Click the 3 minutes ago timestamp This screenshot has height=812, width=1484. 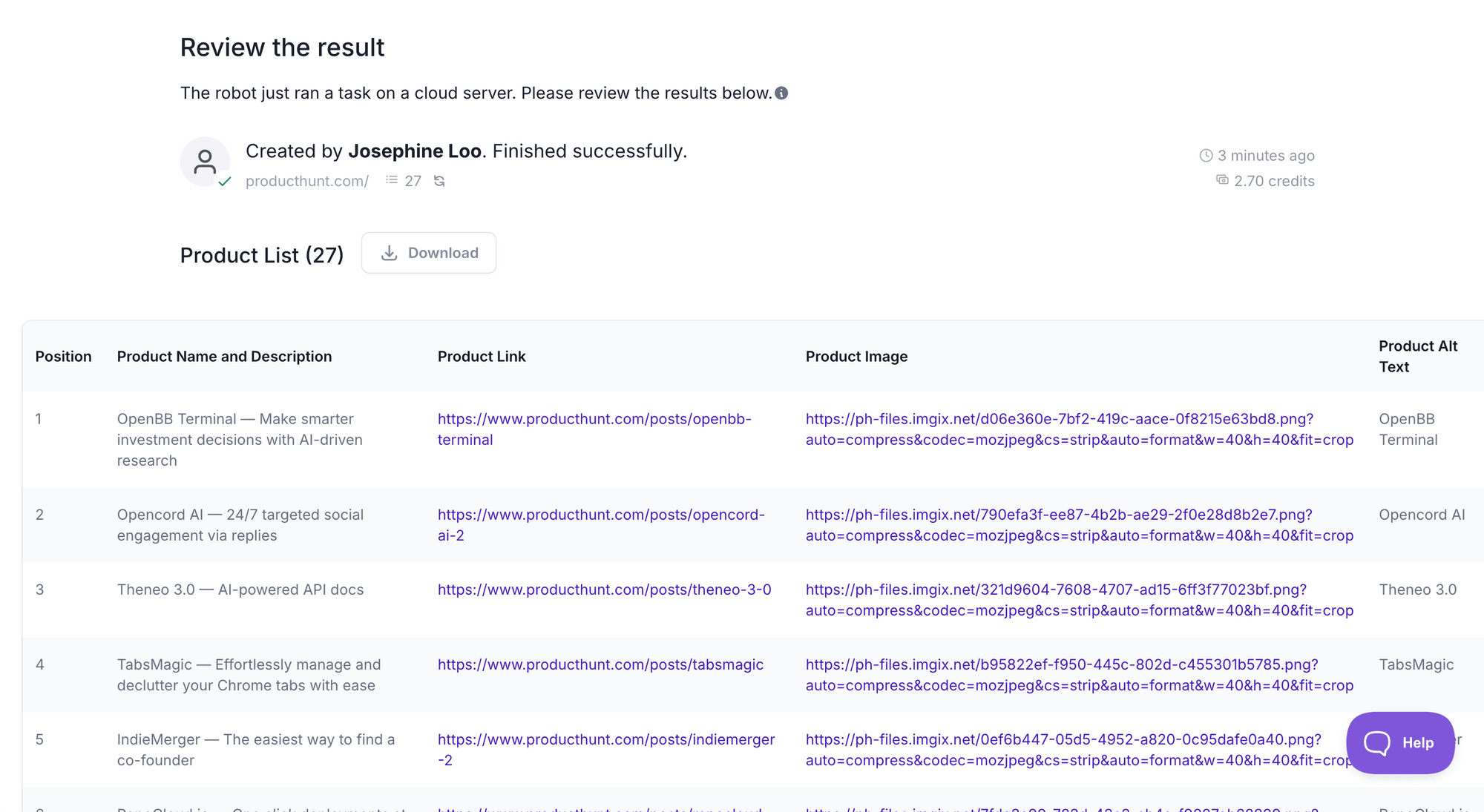tap(1266, 156)
